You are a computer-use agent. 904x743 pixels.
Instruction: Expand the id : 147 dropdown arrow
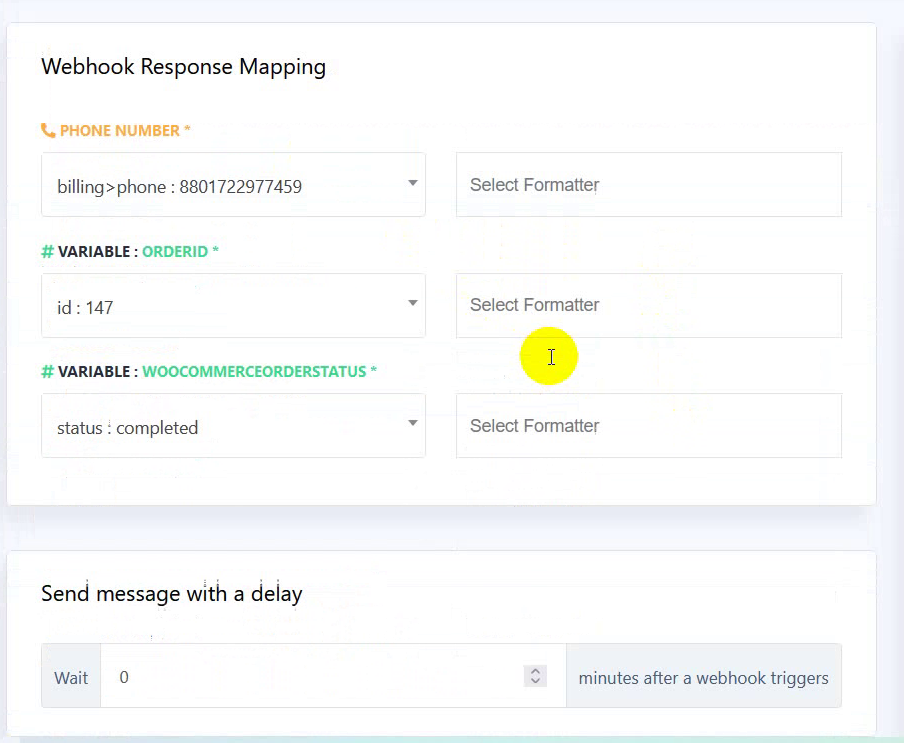(413, 303)
